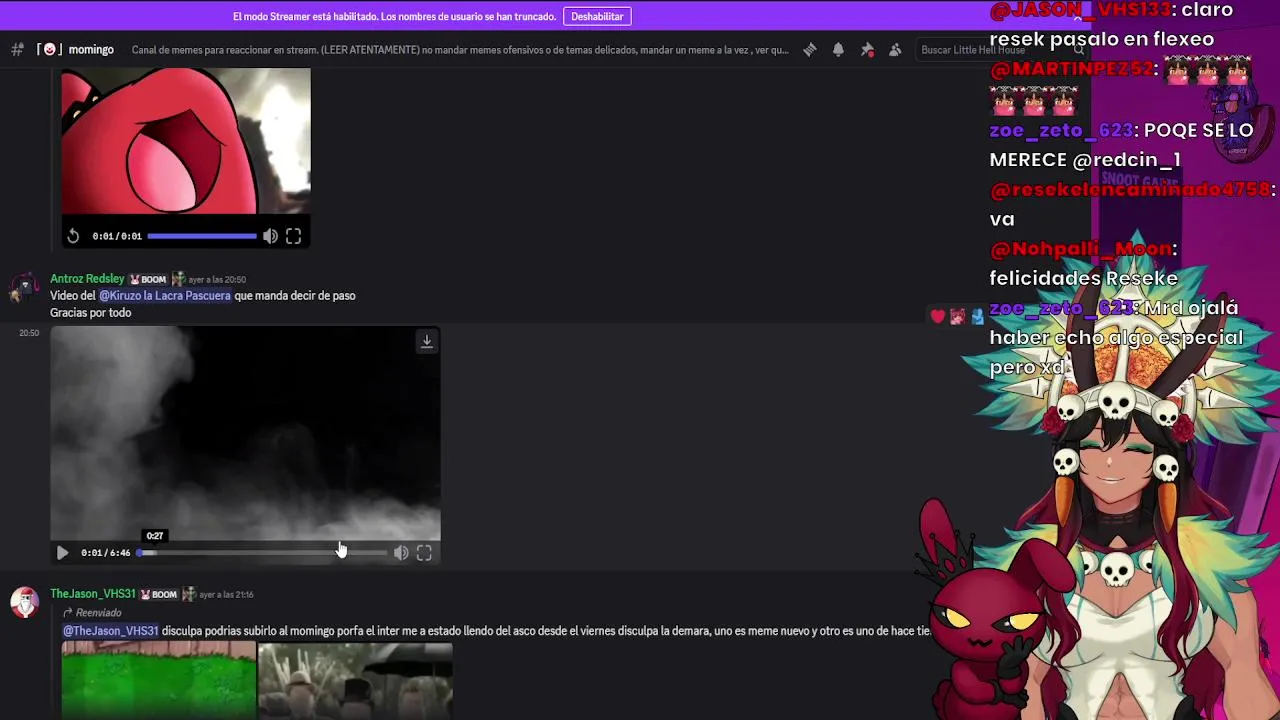This screenshot has width=1280, height=720.
Task: Click the channel hash icon beside momingo
Action: point(17,50)
